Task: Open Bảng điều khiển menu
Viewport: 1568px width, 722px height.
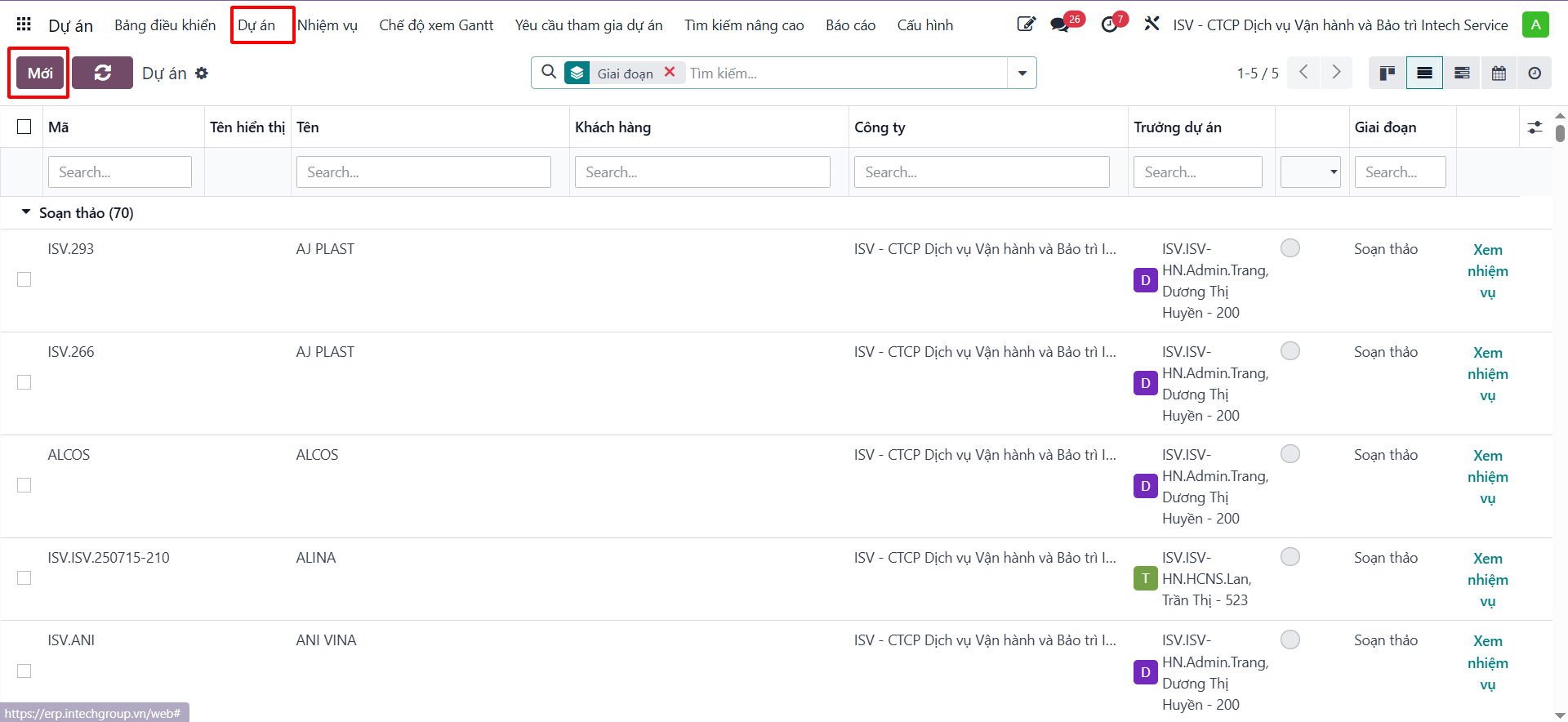Action: [165, 25]
